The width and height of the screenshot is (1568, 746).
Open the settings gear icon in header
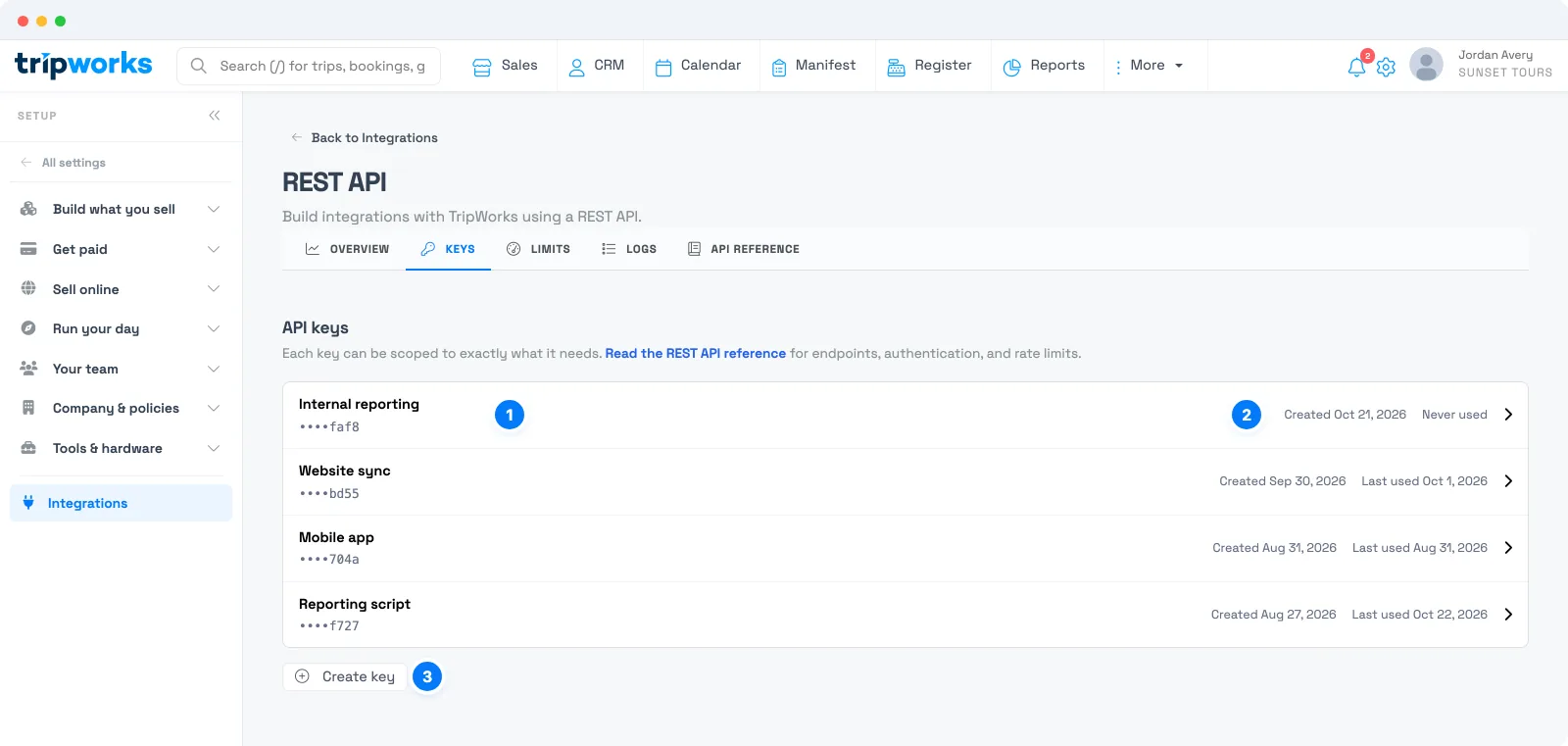tap(1386, 67)
